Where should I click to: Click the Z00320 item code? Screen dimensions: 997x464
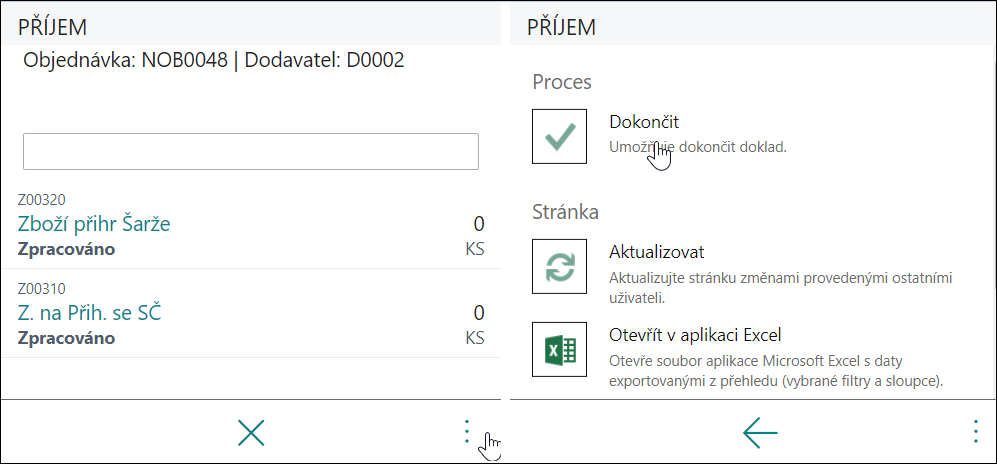coord(41,200)
